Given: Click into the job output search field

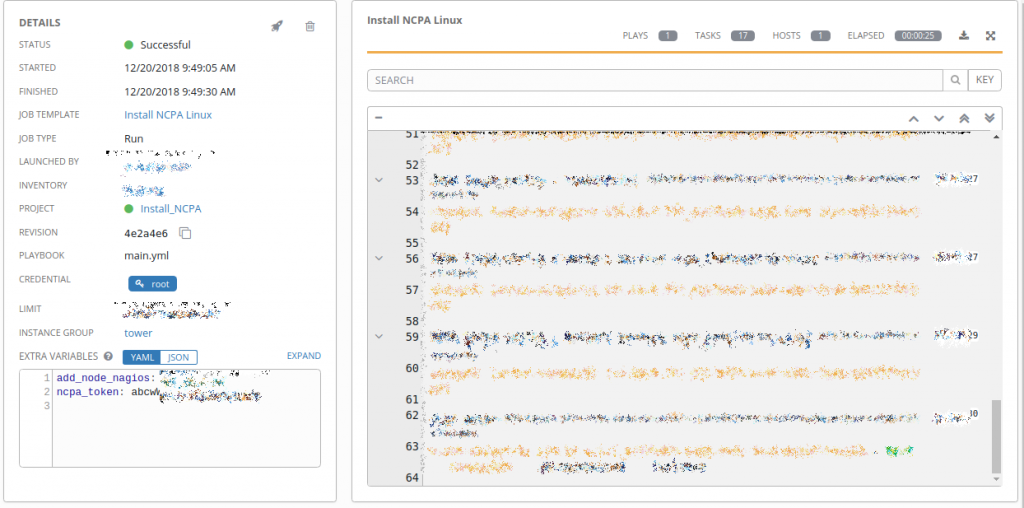Looking at the screenshot, I should pyautogui.click(x=655, y=80).
